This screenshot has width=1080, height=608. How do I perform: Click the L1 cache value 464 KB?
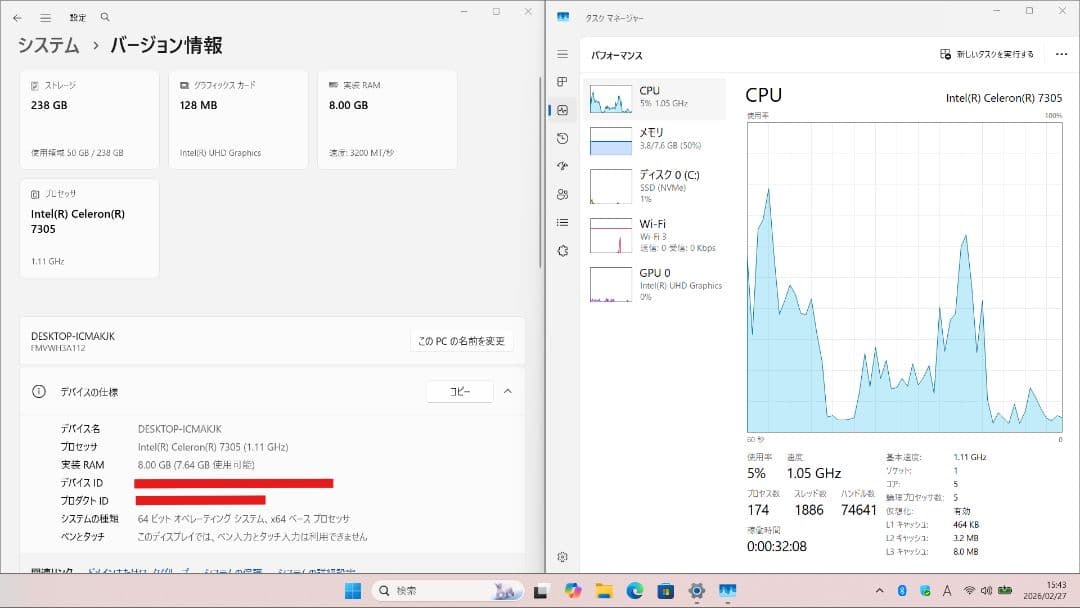(966, 525)
